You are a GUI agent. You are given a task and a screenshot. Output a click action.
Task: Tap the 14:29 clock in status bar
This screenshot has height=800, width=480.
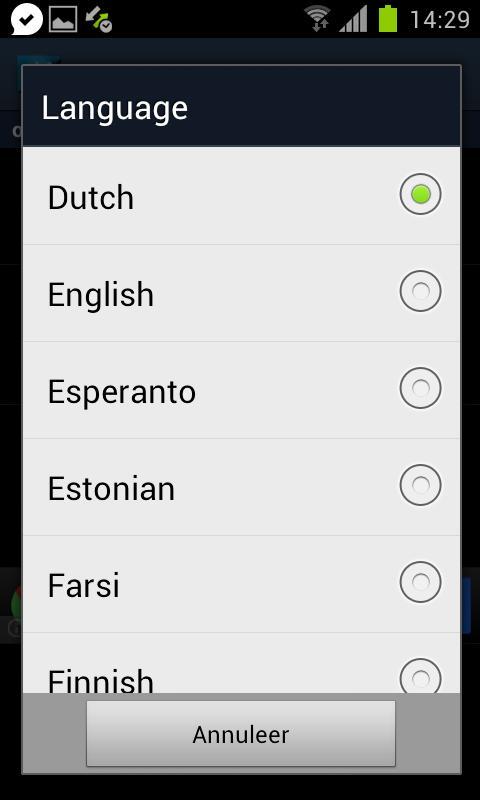[x=440, y=20]
